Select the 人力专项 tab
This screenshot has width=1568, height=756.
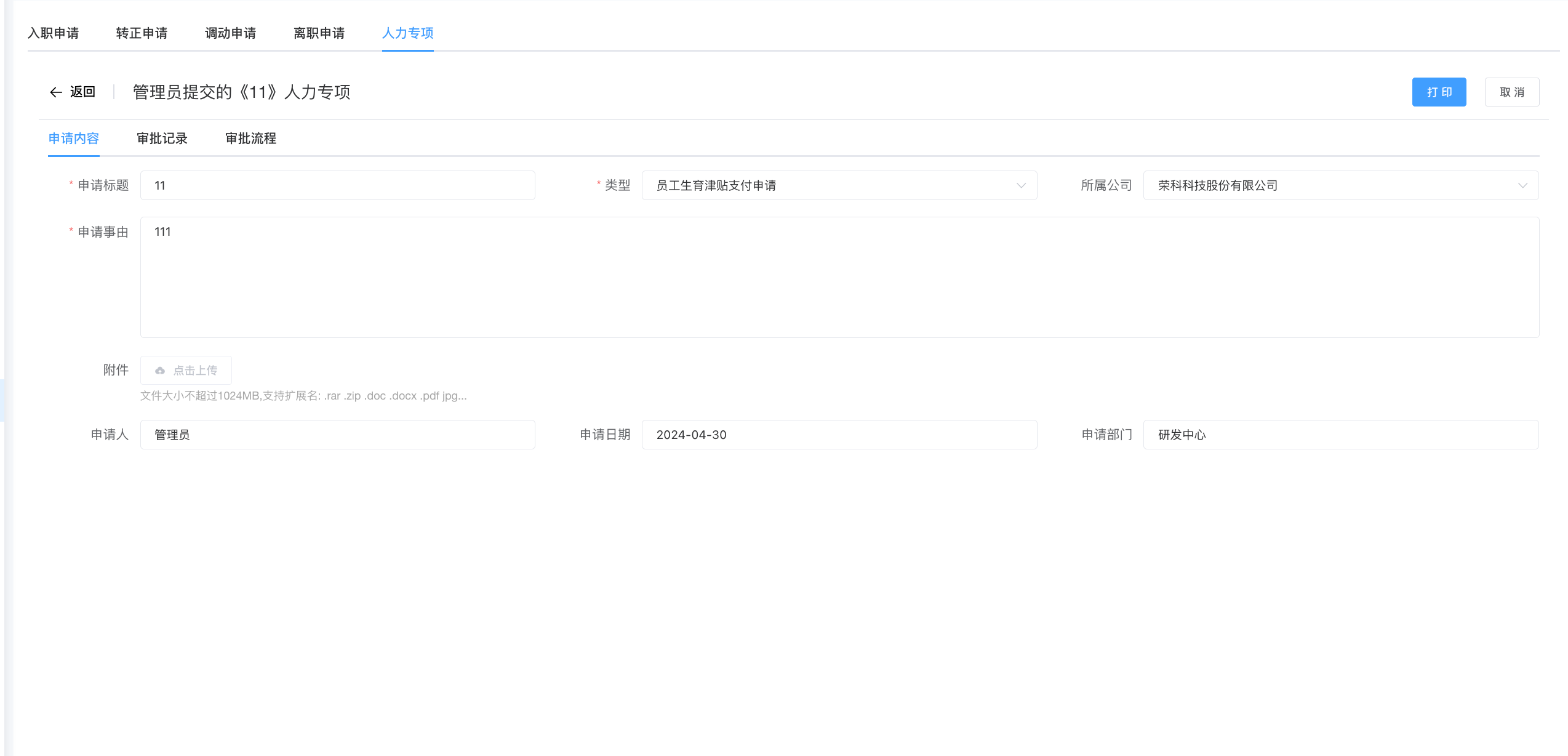pos(408,33)
